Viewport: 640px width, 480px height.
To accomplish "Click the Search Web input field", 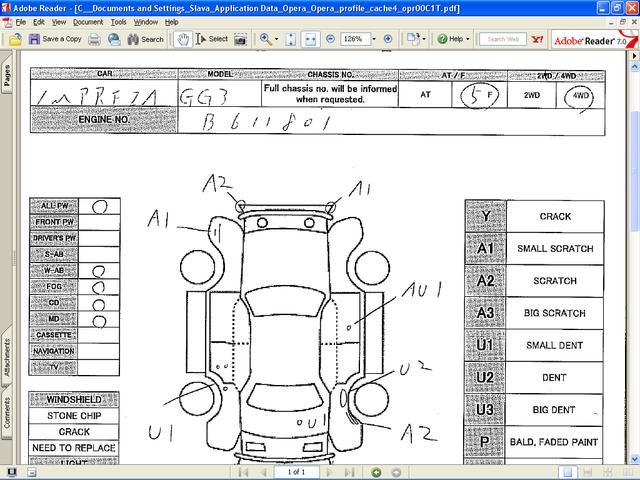I will (x=503, y=39).
